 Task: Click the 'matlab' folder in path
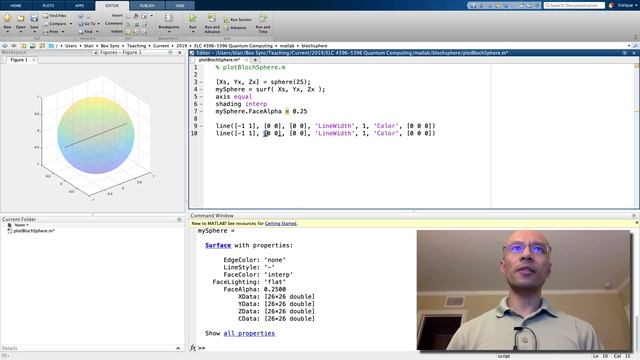[x=287, y=46]
